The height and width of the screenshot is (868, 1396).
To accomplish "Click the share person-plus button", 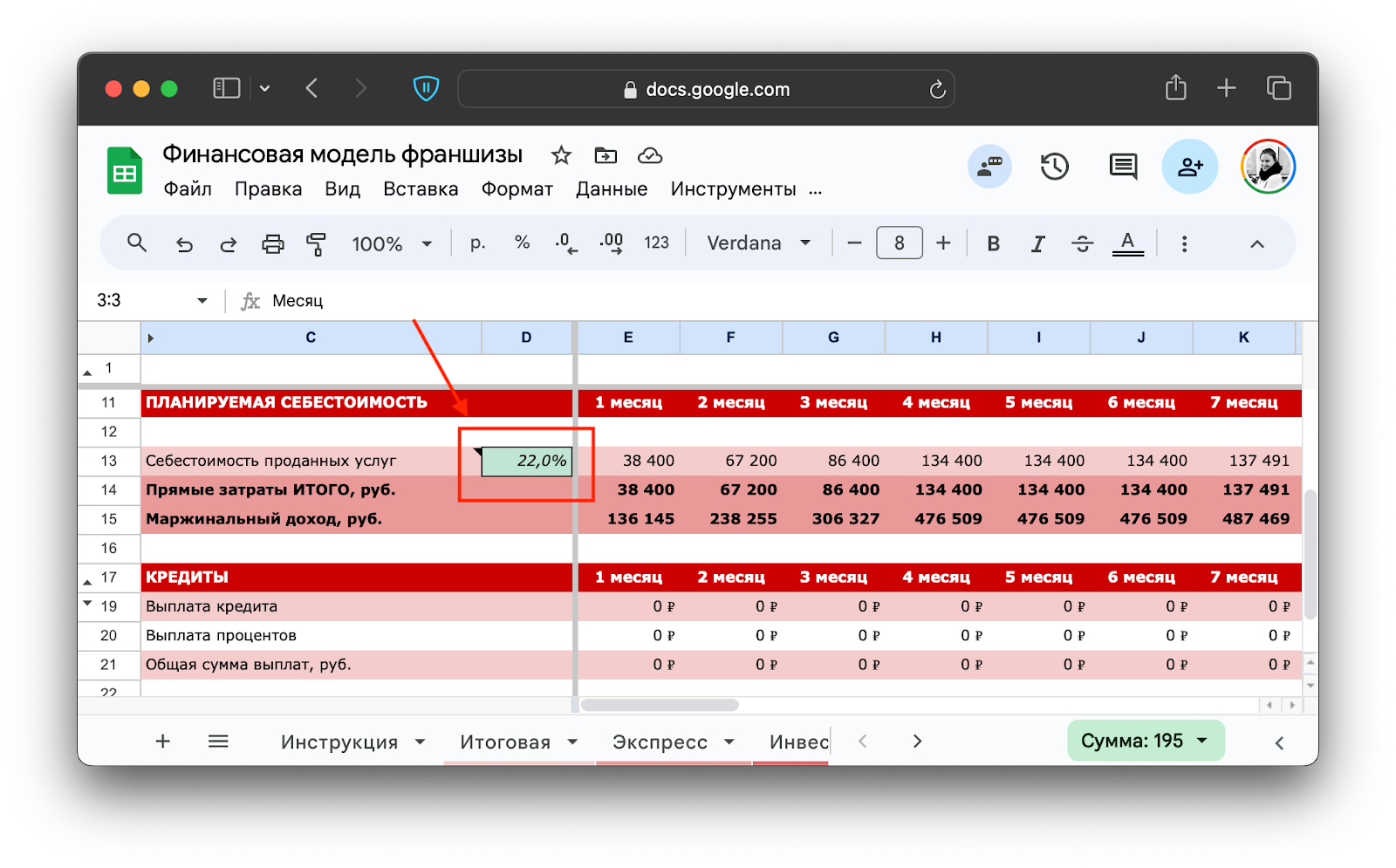I will click(x=1190, y=167).
